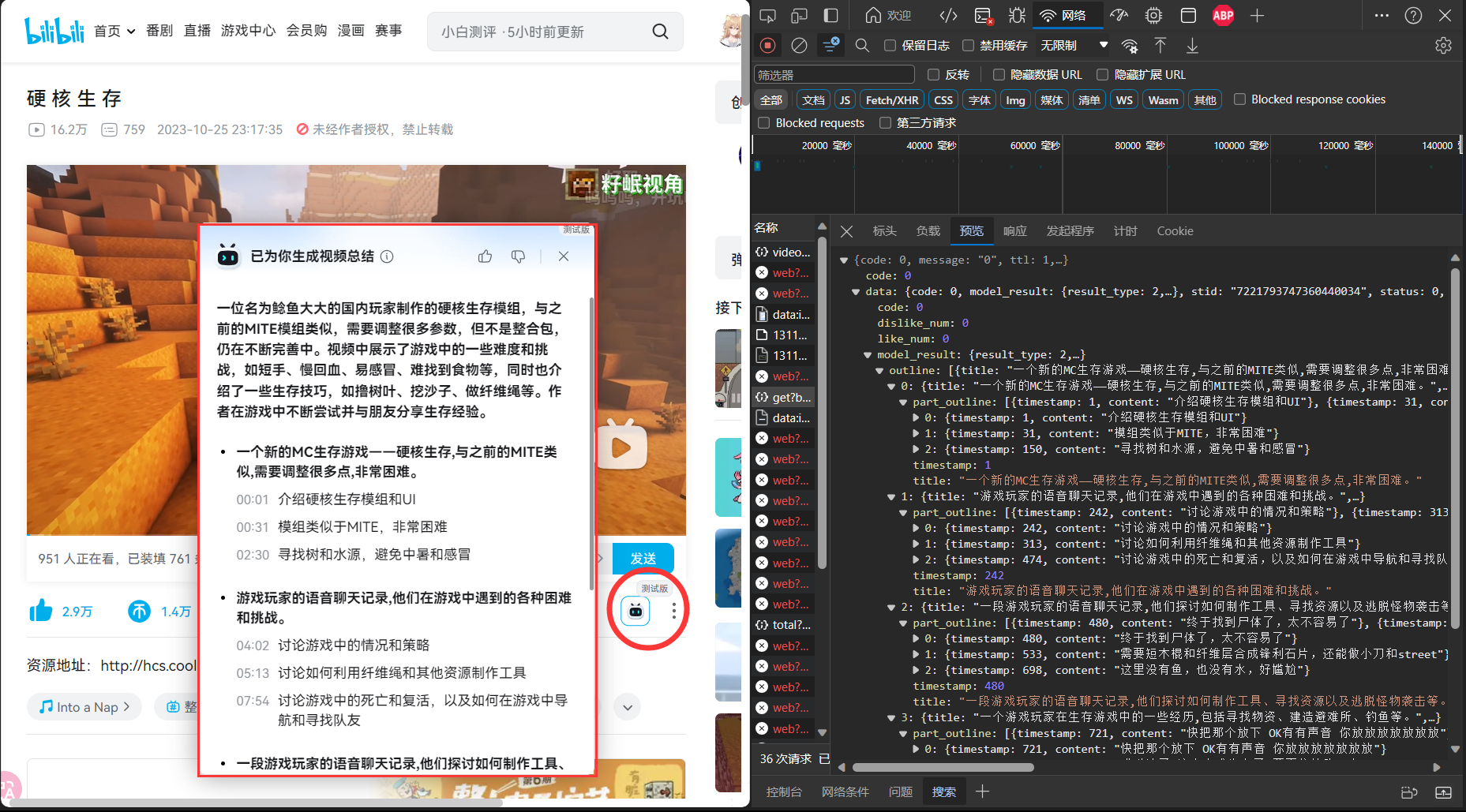Enable the 保留日志 checkbox
Viewport: 1466px width, 812px height.
pyautogui.click(x=890, y=46)
